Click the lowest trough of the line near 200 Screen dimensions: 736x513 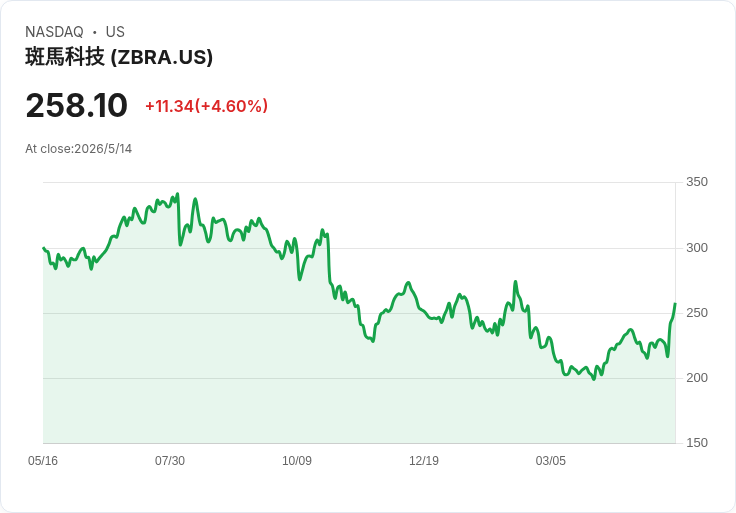pos(594,379)
